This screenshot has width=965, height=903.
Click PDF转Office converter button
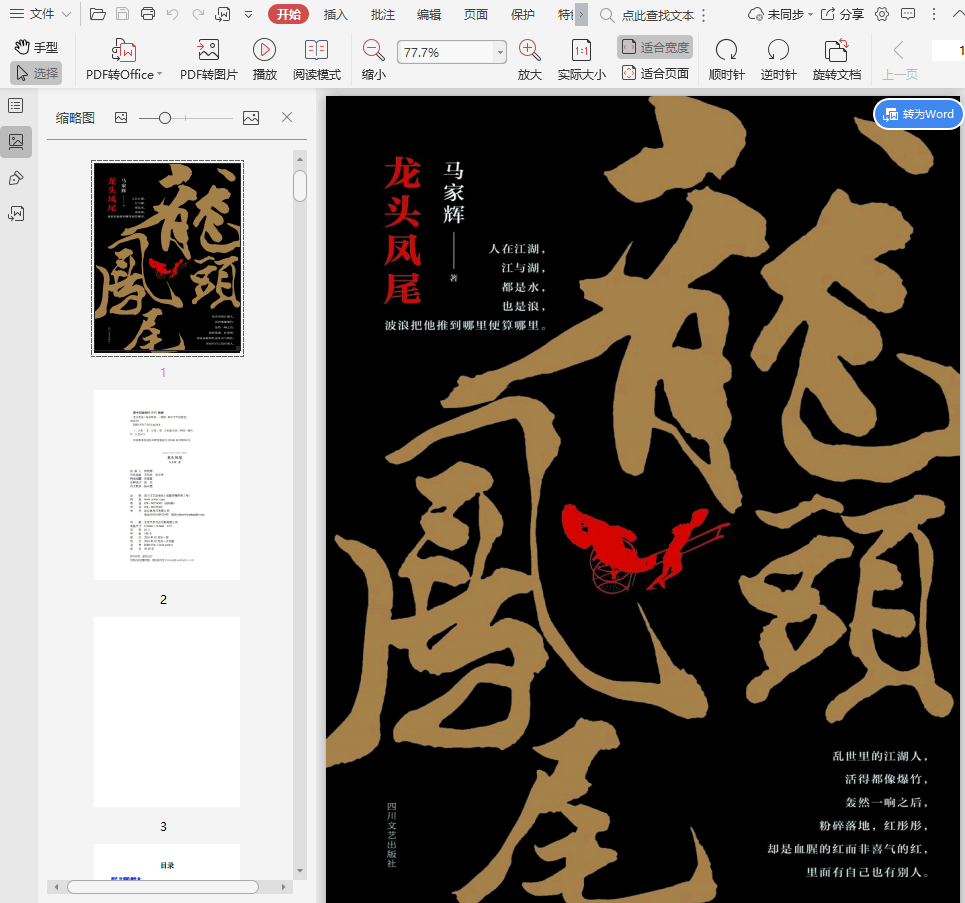click(x=124, y=59)
